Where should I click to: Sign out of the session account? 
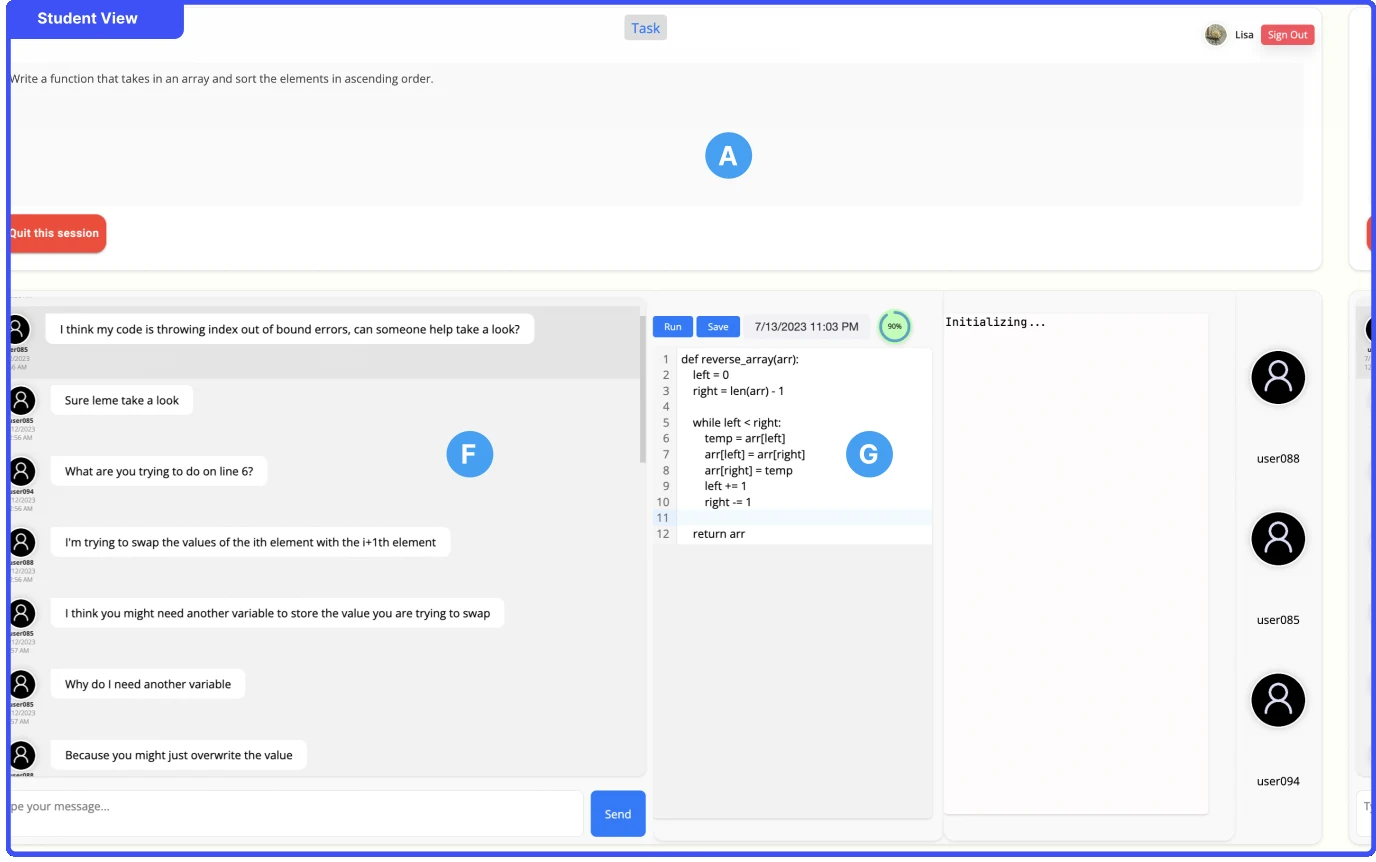pyautogui.click(x=1287, y=35)
